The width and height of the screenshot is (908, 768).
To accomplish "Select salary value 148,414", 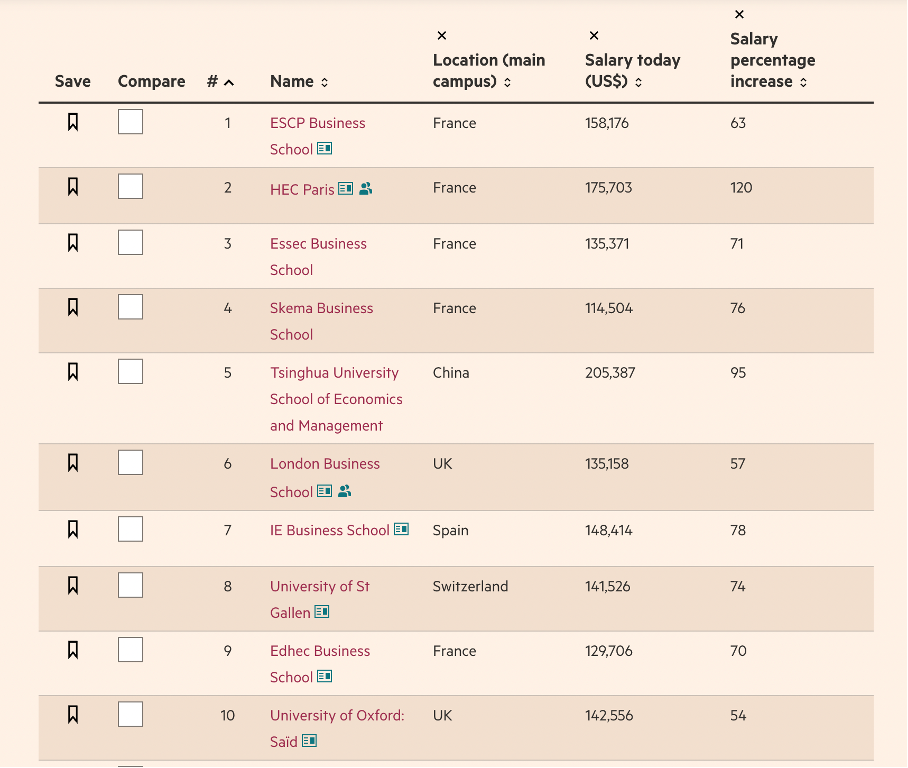I will [x=609, y=530].
